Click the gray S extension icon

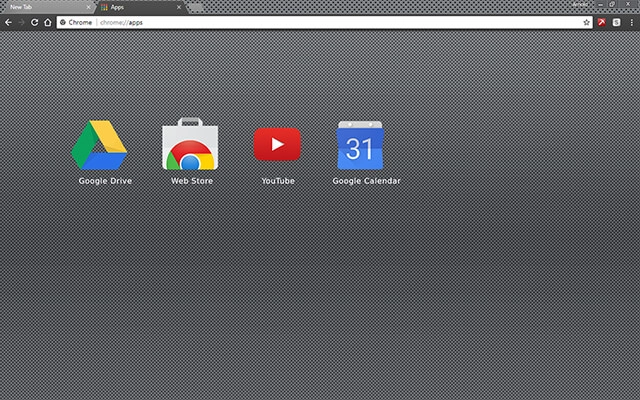coord(616,22)
